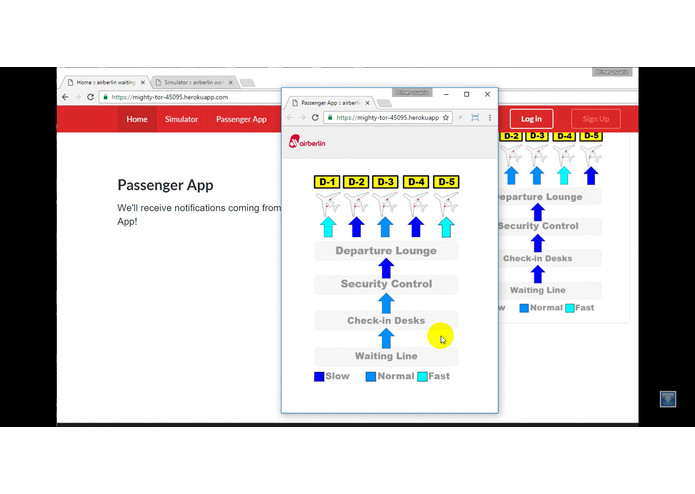Click the dark blue arrow below D-2
This screenshot has width=695, height=494.
pos(356,227)
